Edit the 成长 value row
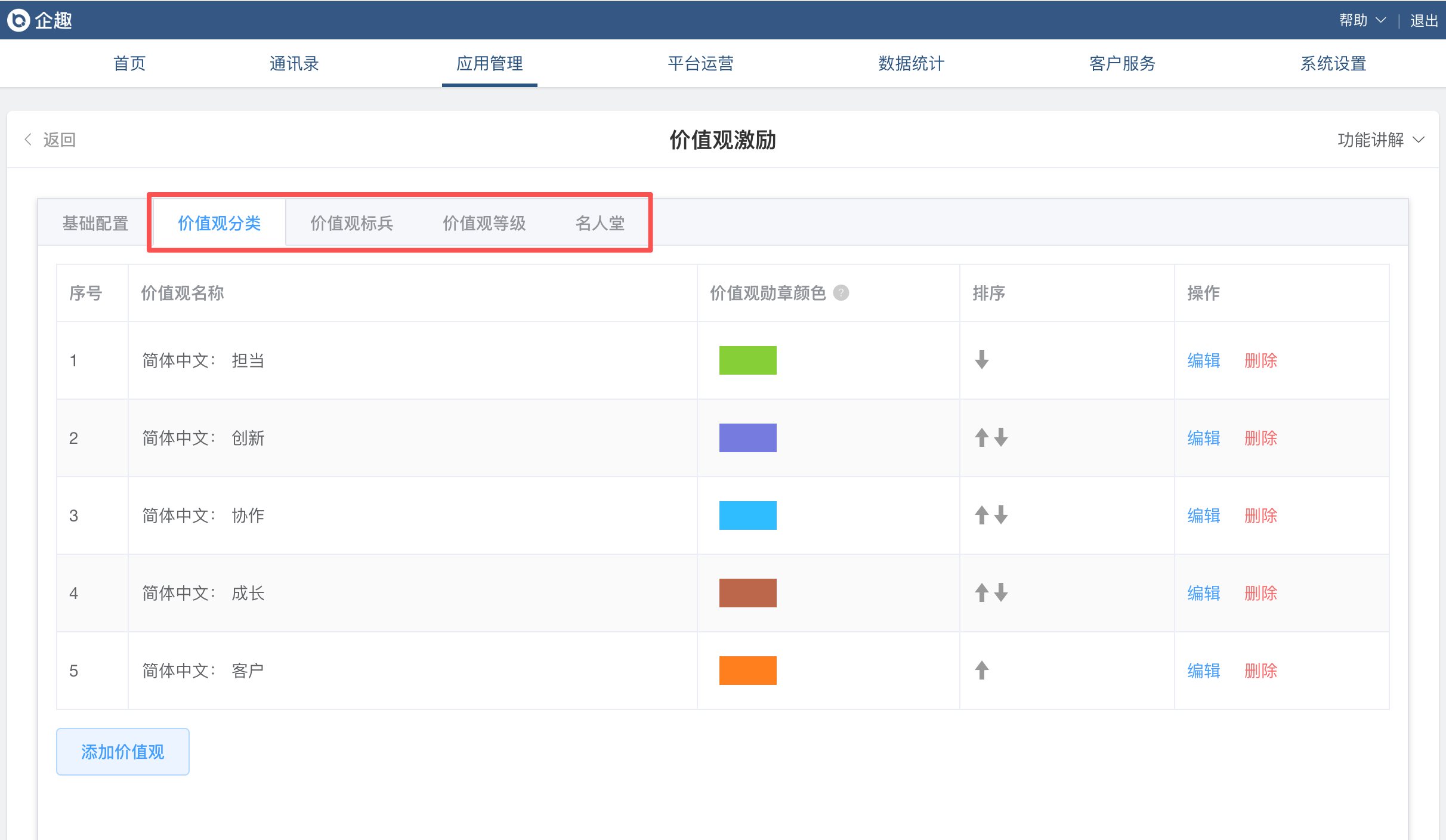The width and height of the screenshot is (1446, 840). (1204, 593)
